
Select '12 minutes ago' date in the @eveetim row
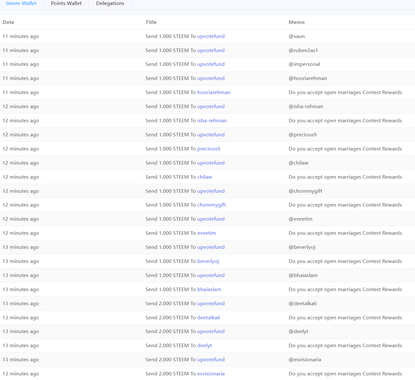coord(21,219)
